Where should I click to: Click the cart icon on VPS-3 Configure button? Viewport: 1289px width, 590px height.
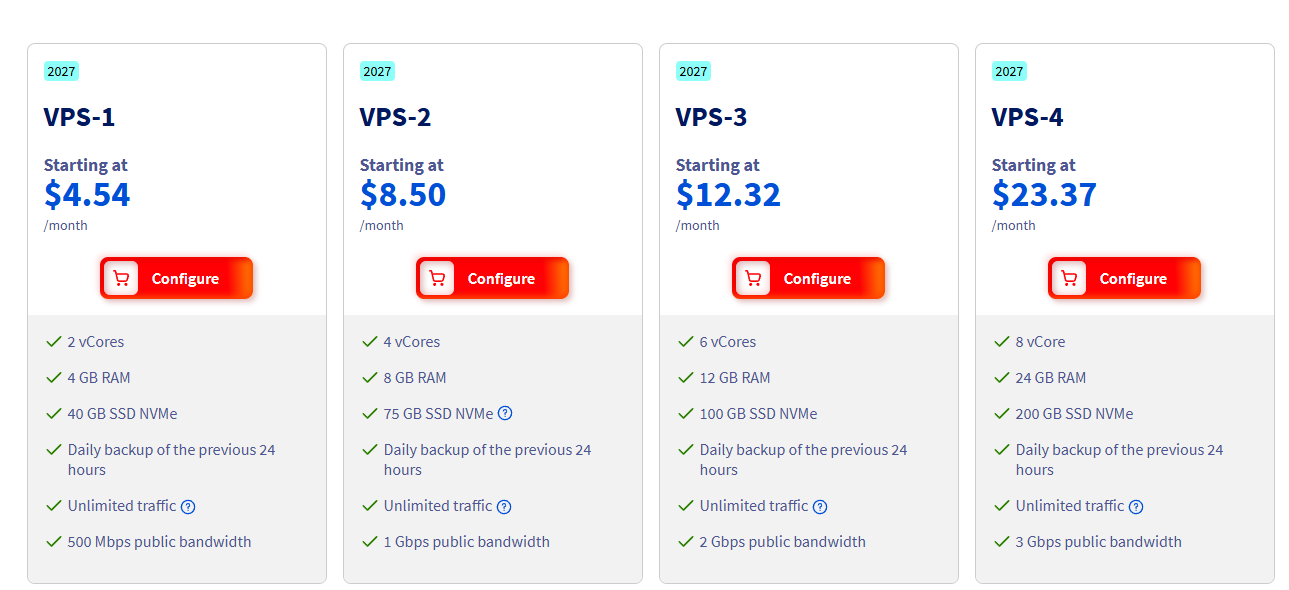coord(753,278)
